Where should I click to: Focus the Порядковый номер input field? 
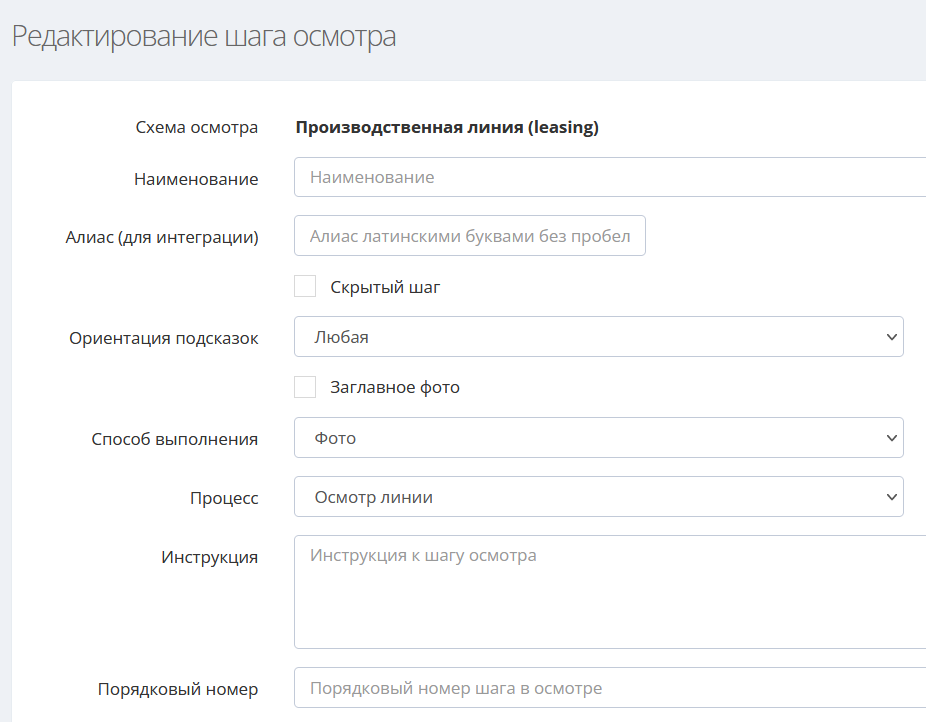[610, 688]
